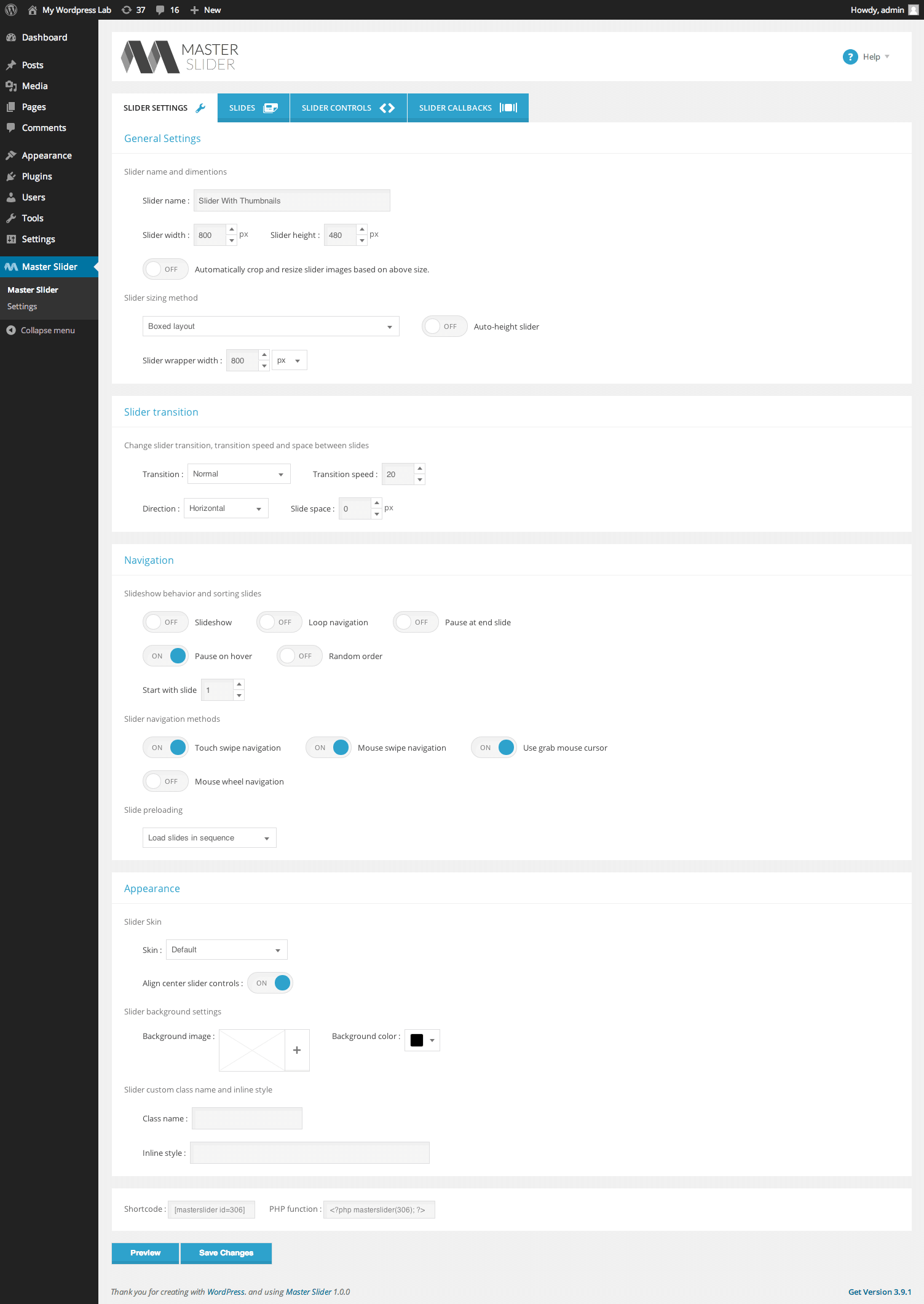Click the Tools wrench icon in sidebar
This screenshot has height=1304, width=924.
[x=11, y=218]
